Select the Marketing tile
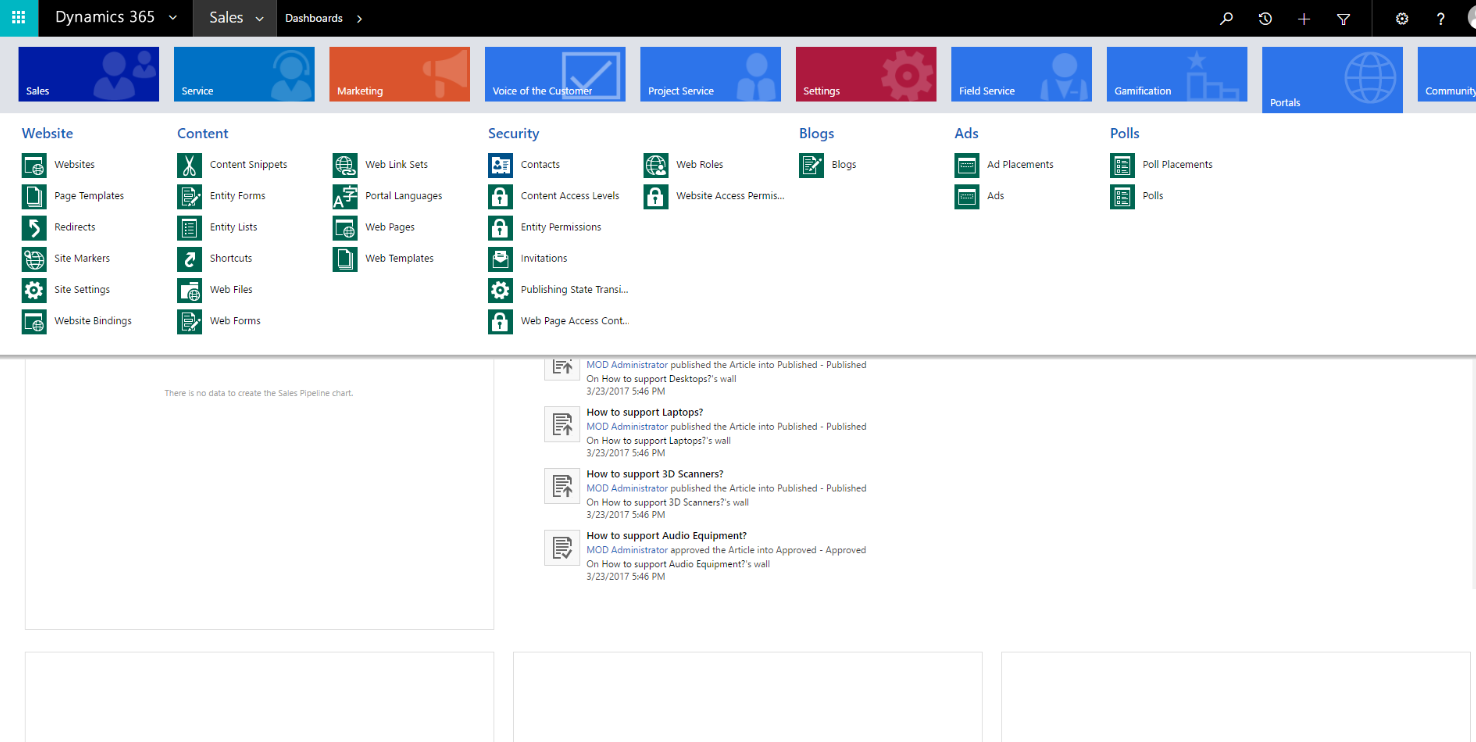 (x=400, y=74)
